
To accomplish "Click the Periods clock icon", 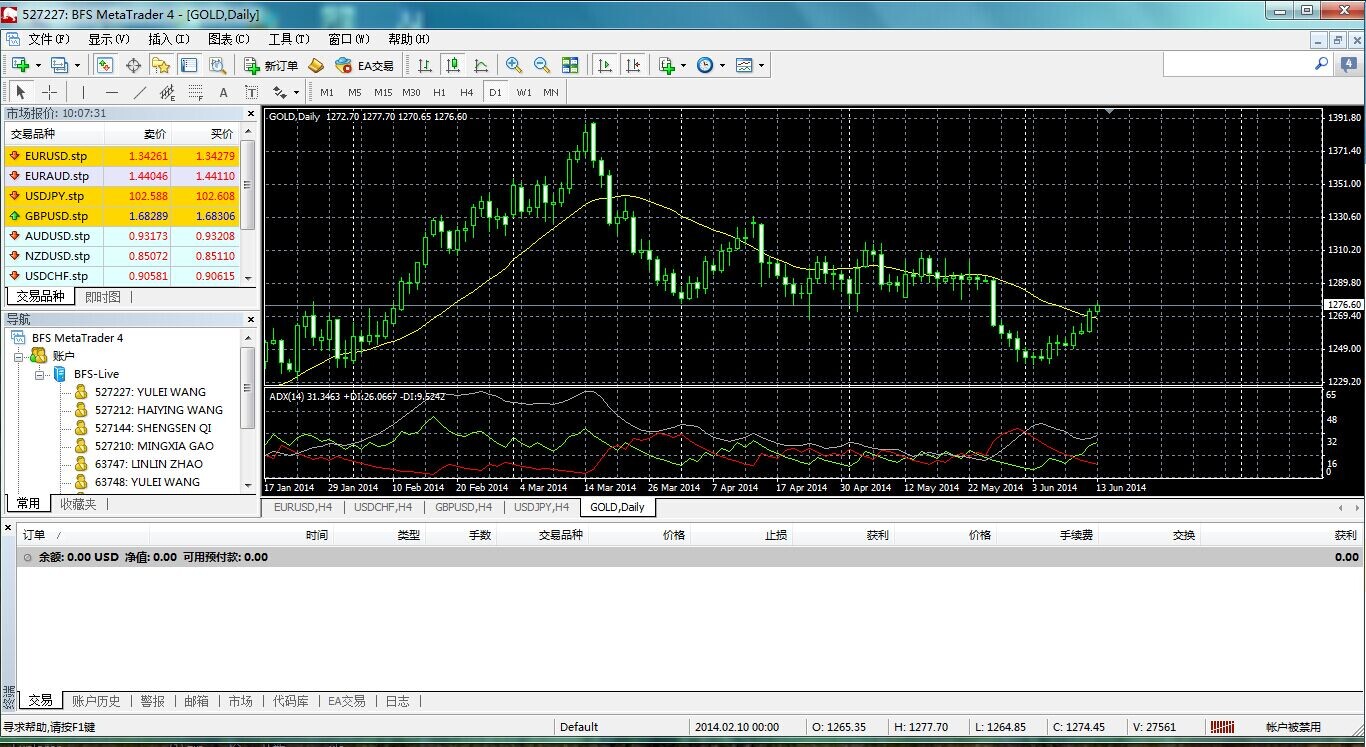I will 705,65.
